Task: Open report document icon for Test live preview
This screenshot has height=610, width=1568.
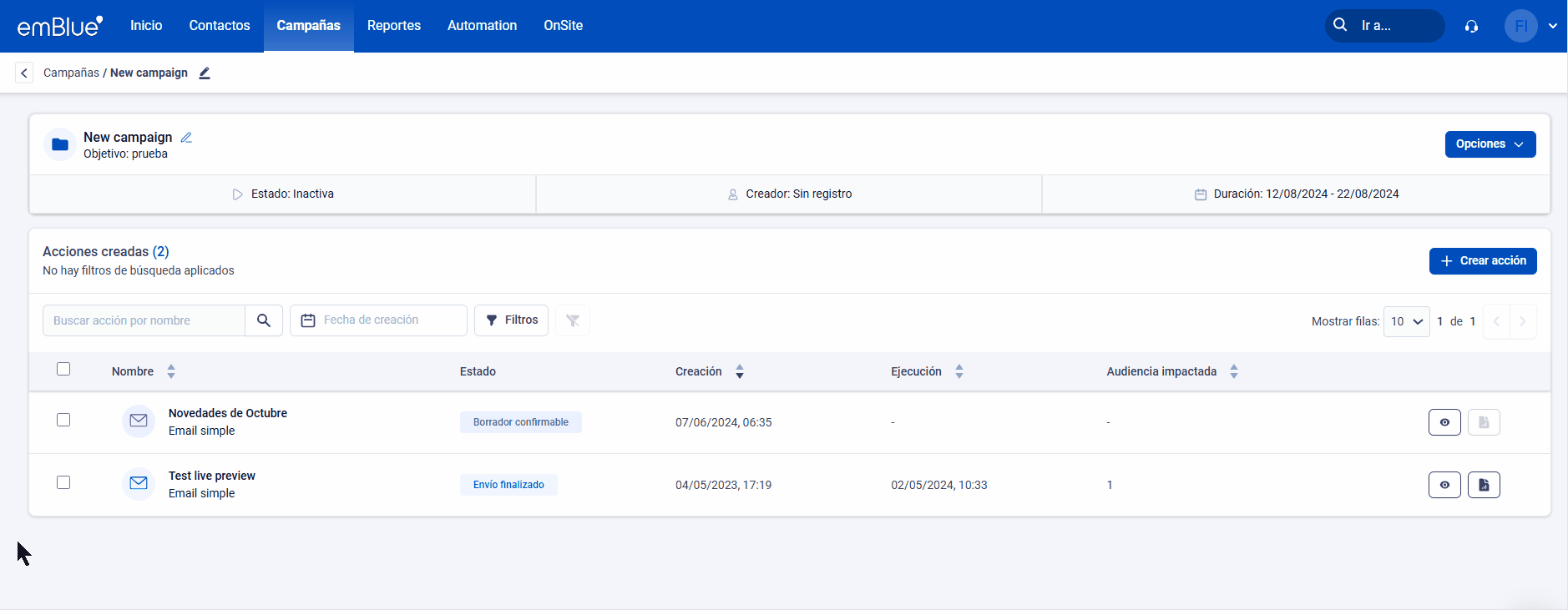Action: point(1484,485)
